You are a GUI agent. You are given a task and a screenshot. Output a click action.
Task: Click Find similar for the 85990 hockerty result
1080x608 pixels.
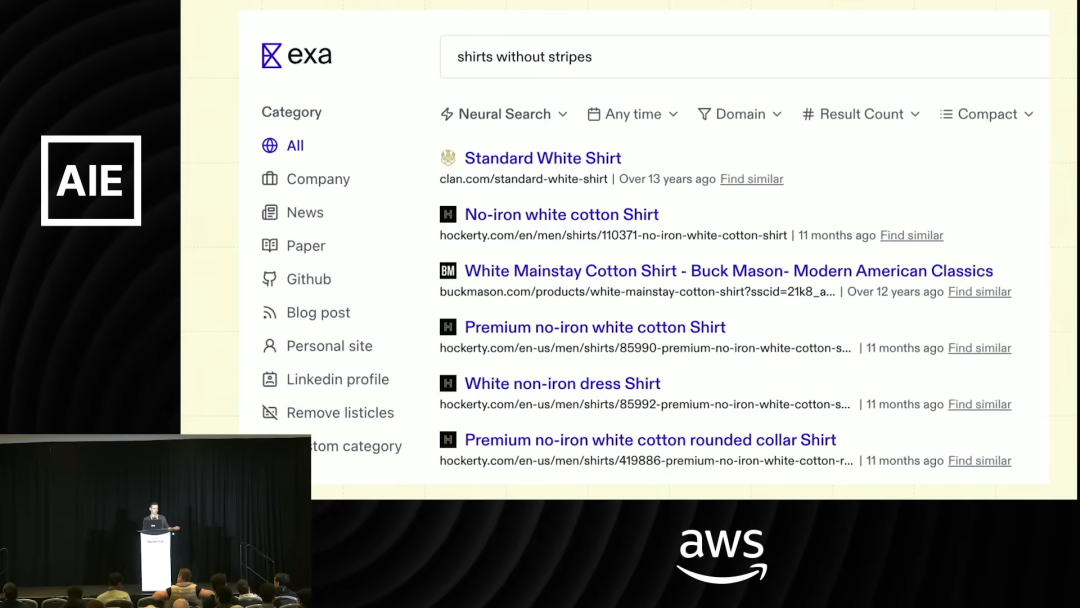tap(979, 348)
